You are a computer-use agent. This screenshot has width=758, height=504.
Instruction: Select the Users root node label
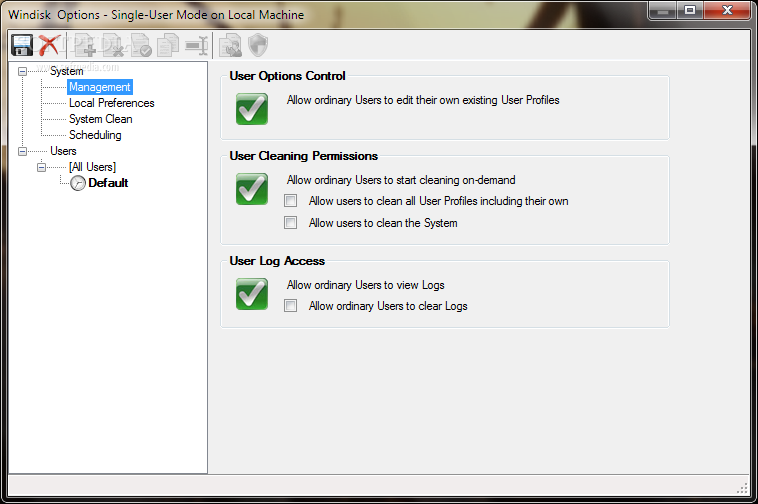(x=63, y=151)
